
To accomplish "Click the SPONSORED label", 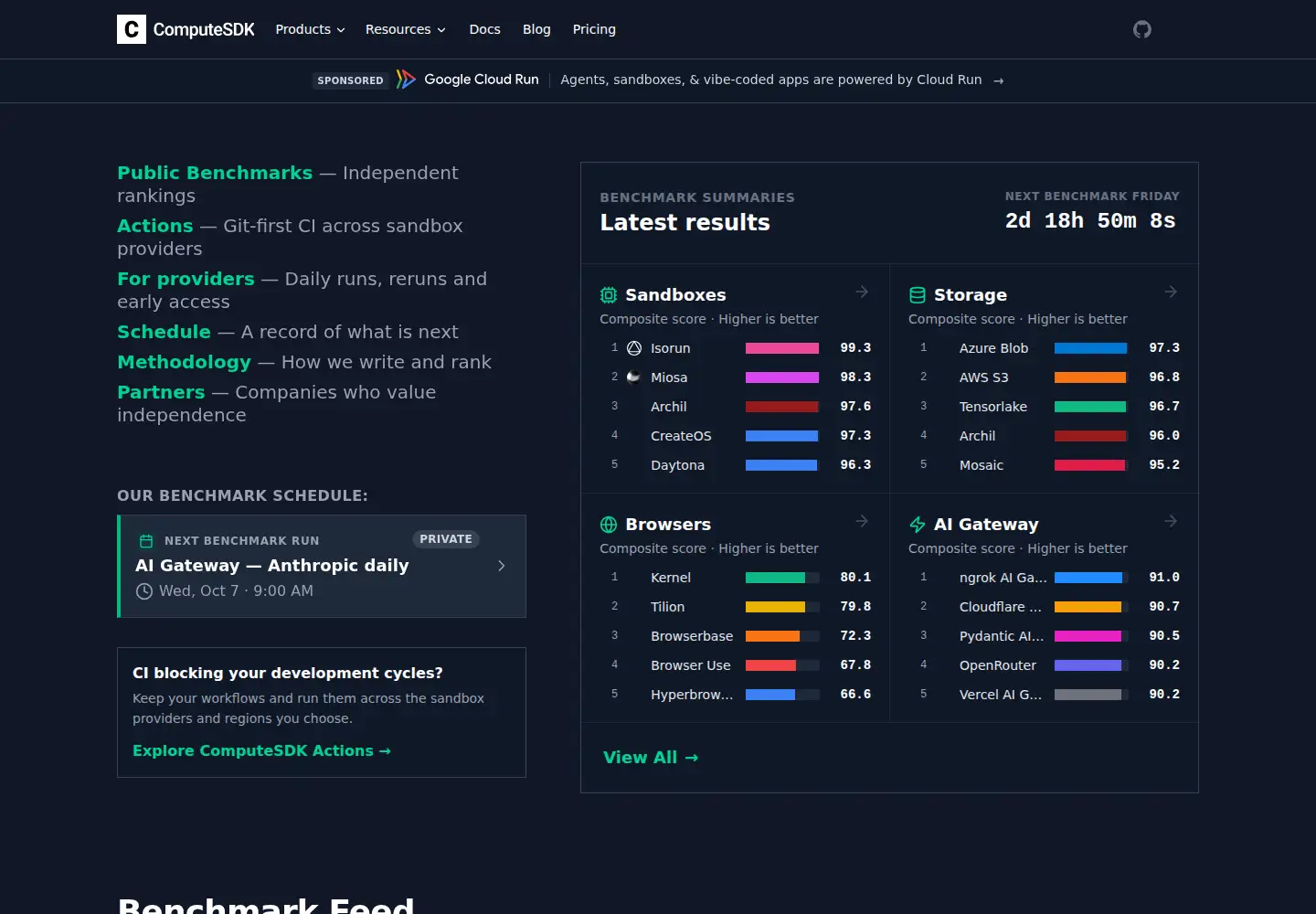I will (351, 80).
